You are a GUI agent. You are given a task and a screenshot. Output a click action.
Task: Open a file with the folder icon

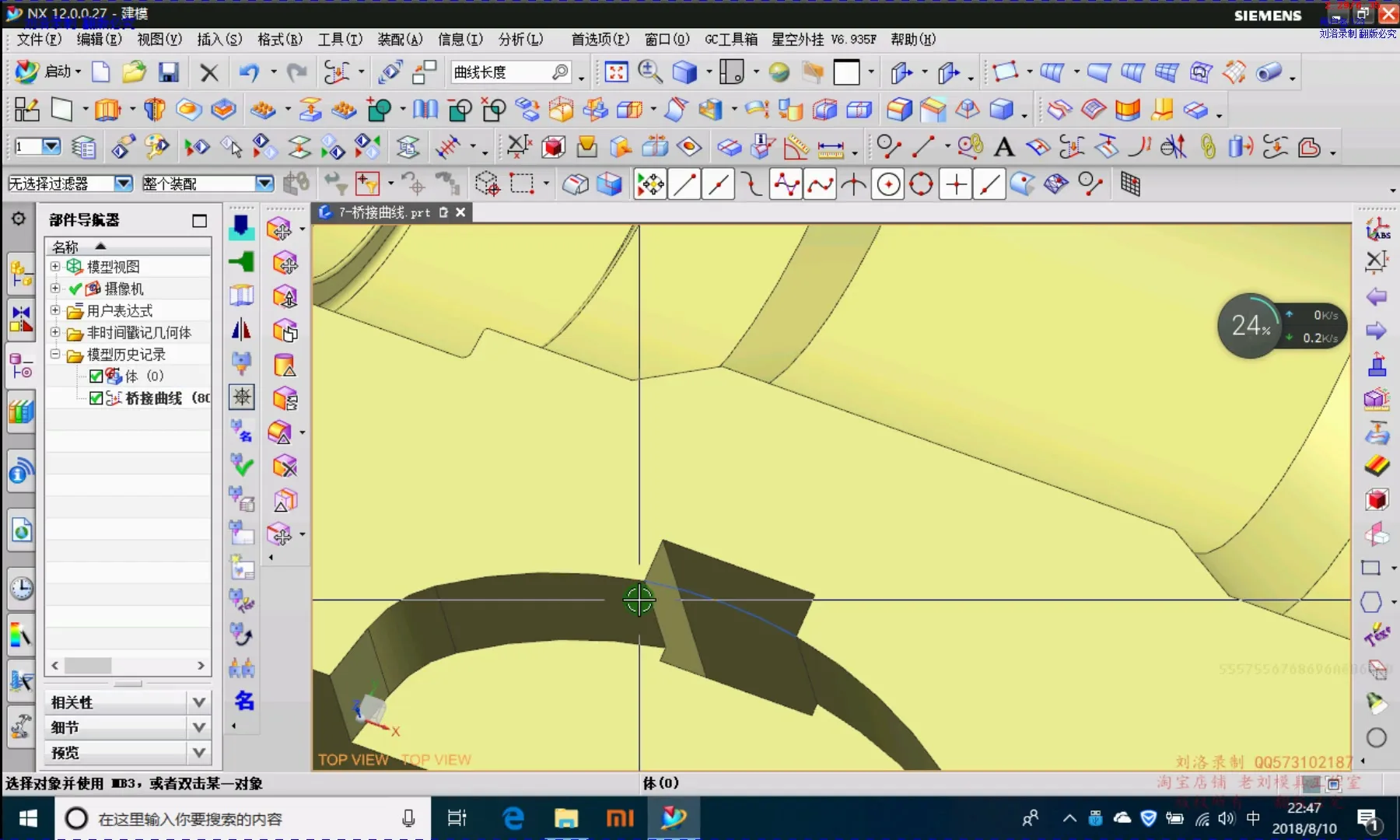pyautogui.click(x=134, y=72)
